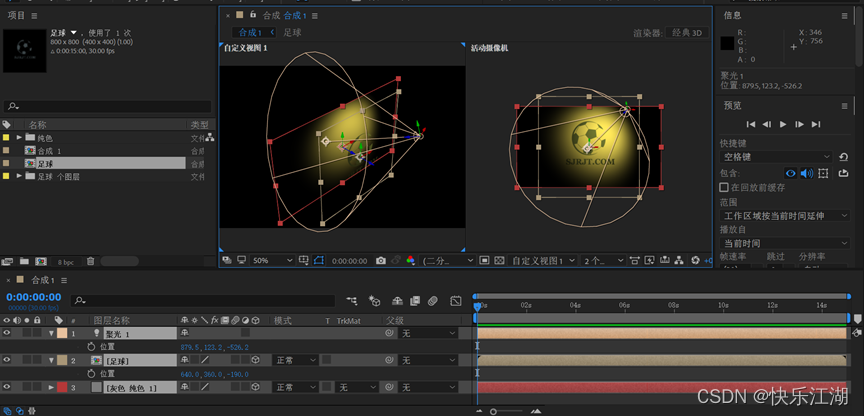The image size is (864, 416).
Task: Expand the 纯色 folder in project panel
Action: (x=19, y=137)
